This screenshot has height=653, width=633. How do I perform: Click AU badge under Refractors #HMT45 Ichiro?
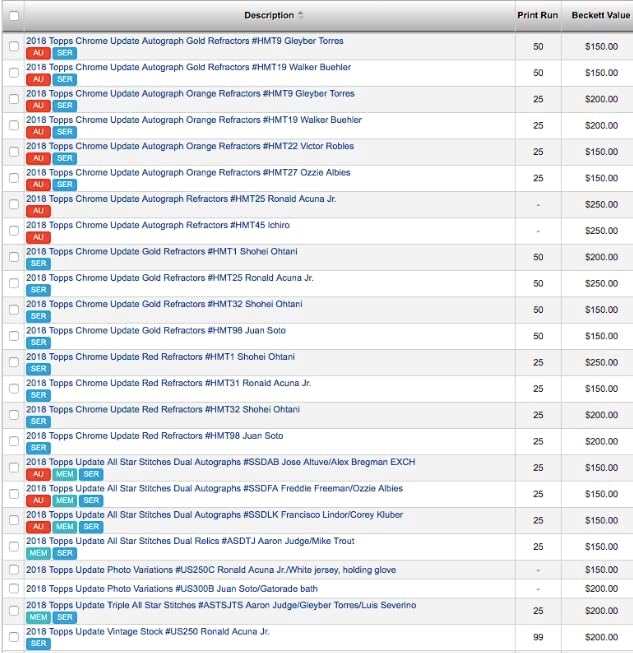coord(38,237)
